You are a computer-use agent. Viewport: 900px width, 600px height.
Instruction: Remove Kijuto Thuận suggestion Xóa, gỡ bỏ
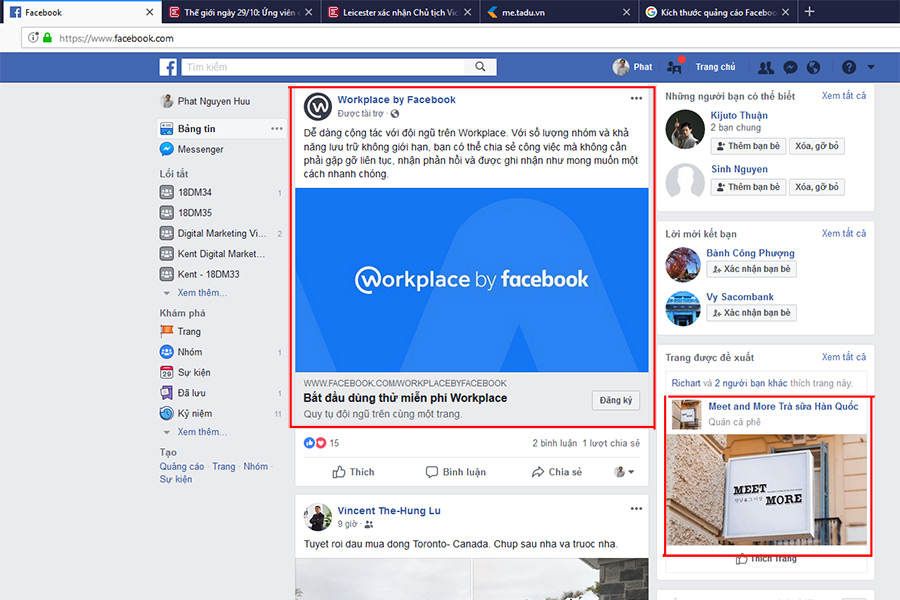tap(817, 146)
